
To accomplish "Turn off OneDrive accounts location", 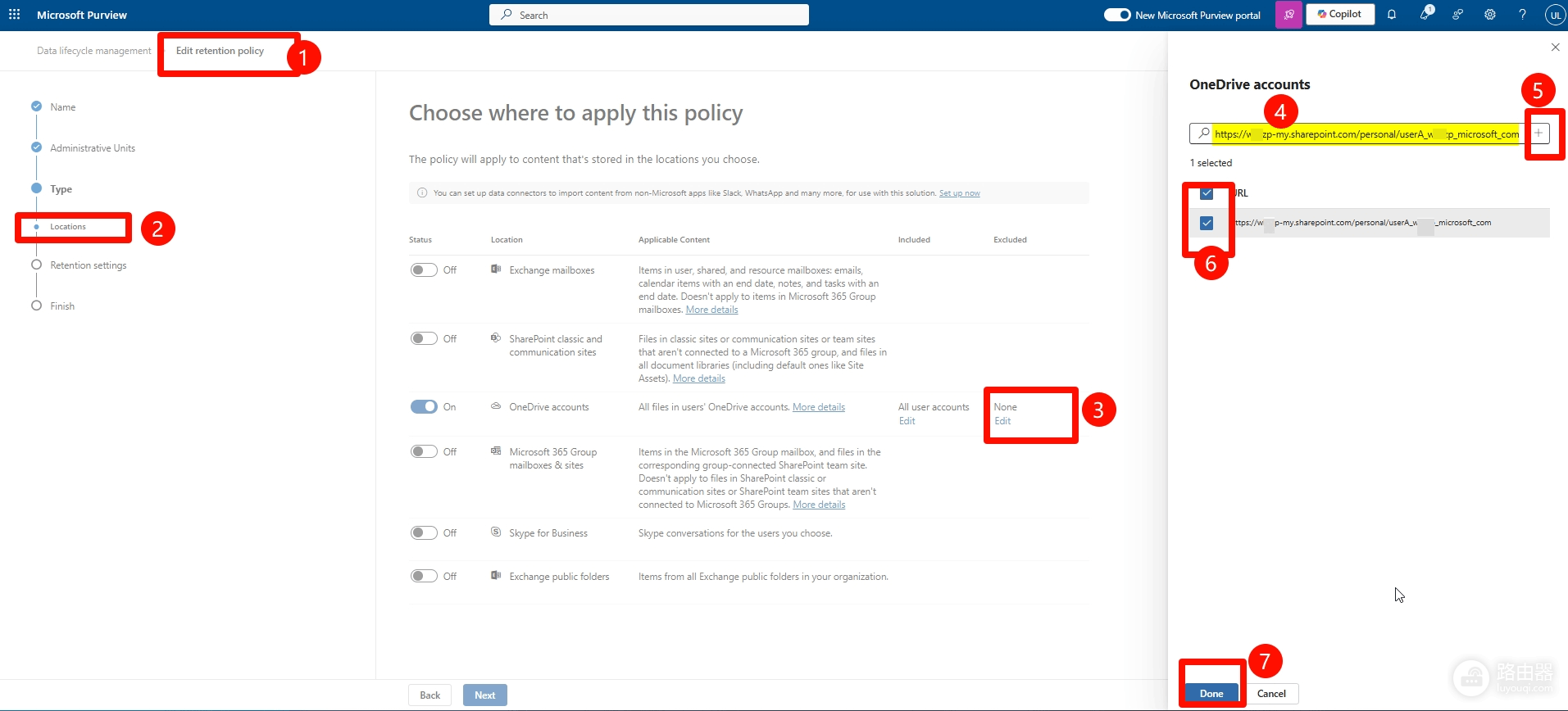I will click(x=424, y=407).
